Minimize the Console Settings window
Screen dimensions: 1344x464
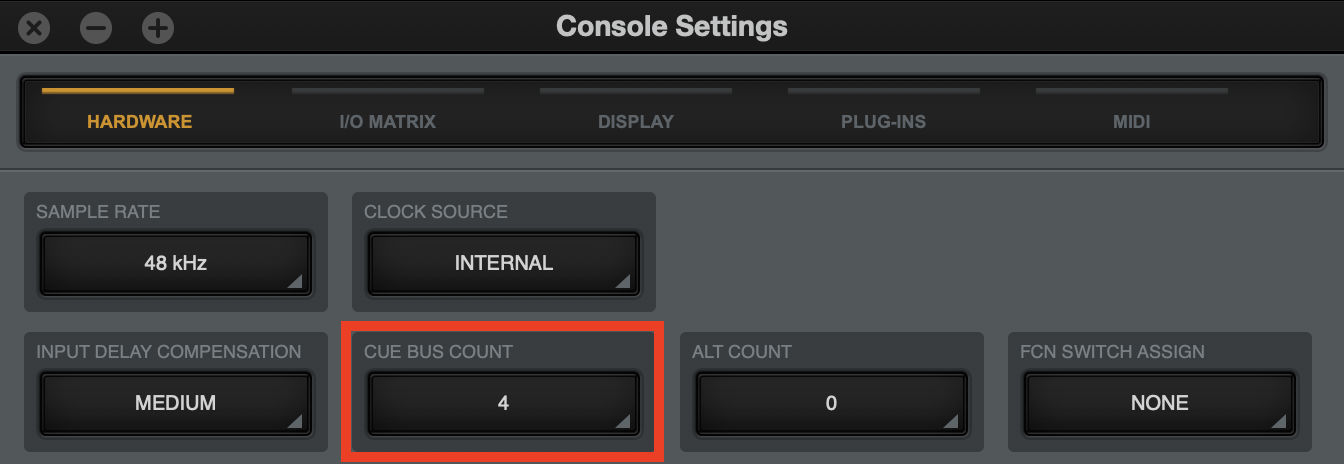95,27
